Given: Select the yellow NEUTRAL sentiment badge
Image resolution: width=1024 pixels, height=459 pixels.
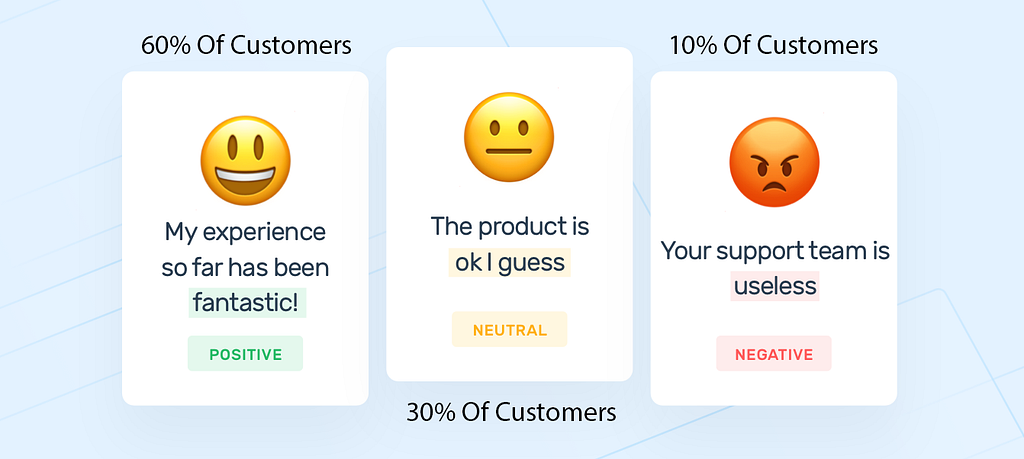Looking at the screenshot, I should [509, 330].
